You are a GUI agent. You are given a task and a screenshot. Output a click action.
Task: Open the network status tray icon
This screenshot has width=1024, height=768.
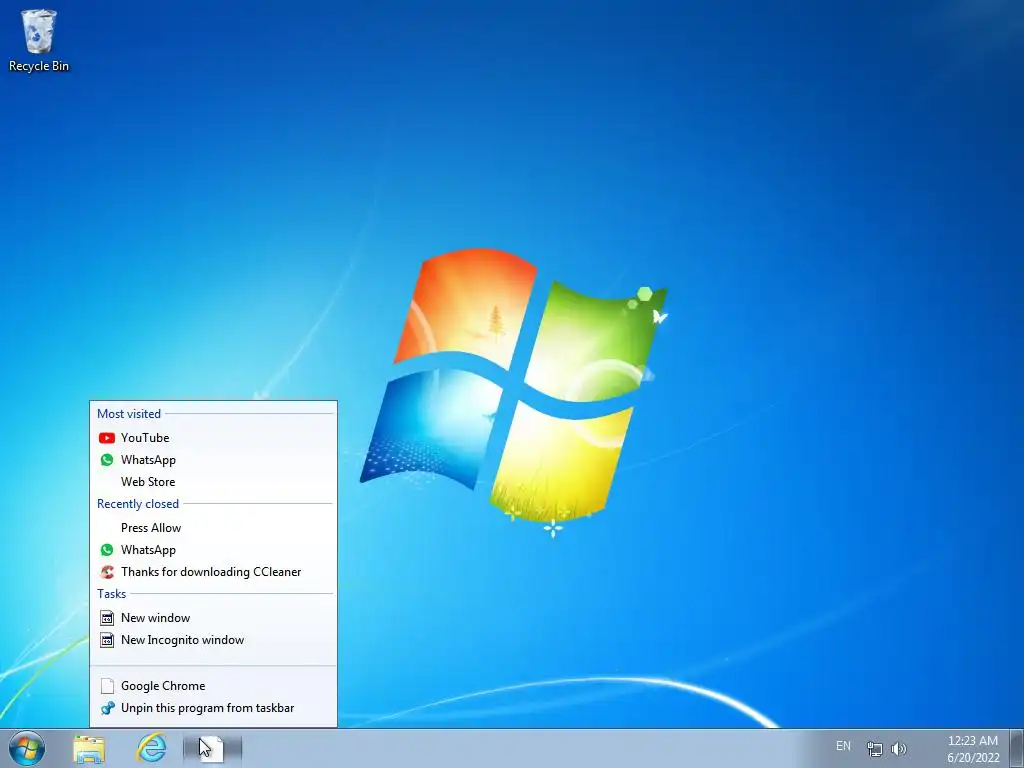(874, 748)
